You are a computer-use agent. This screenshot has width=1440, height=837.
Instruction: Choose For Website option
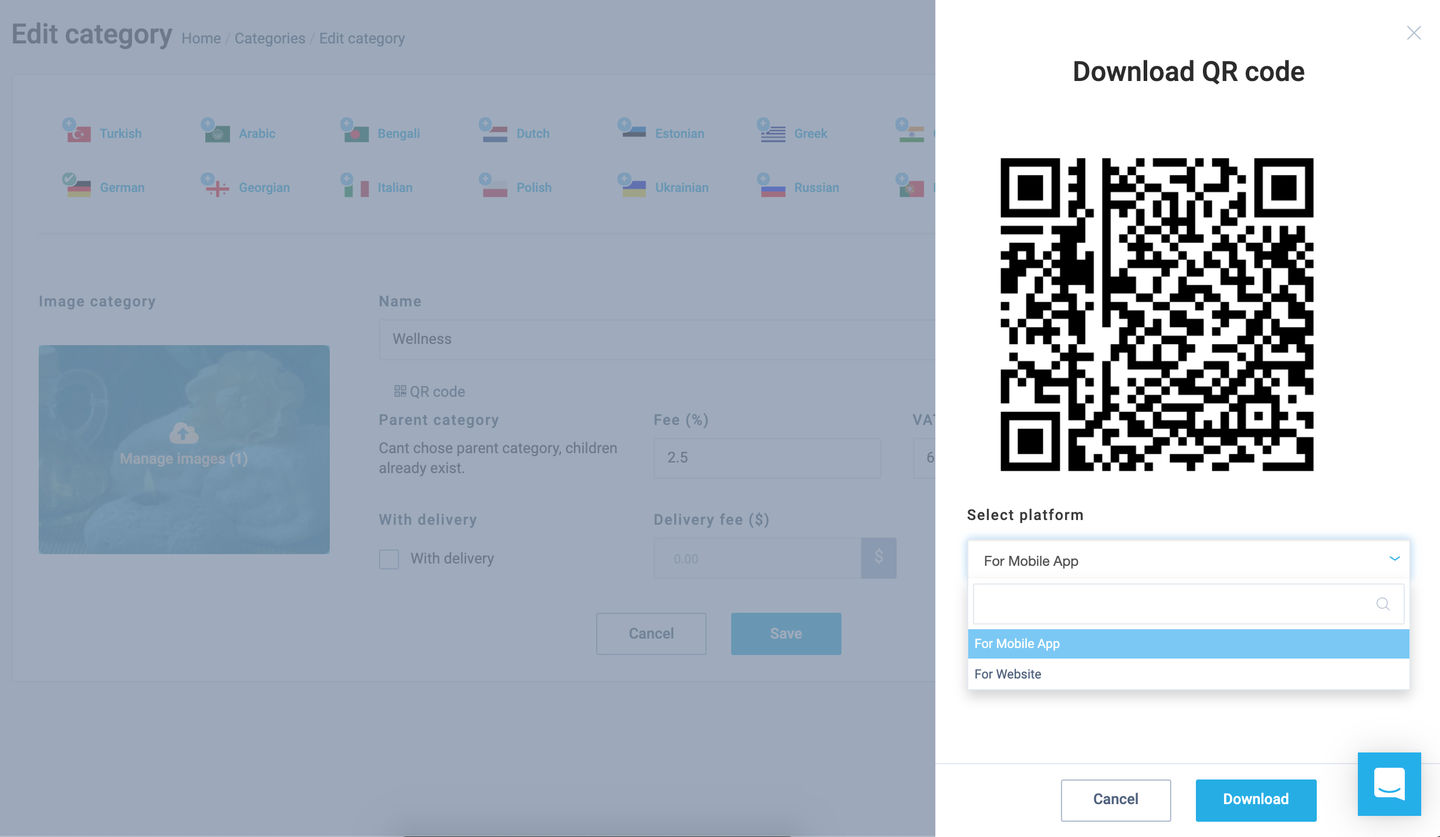pyautogui.click(x=1188, y=674)
